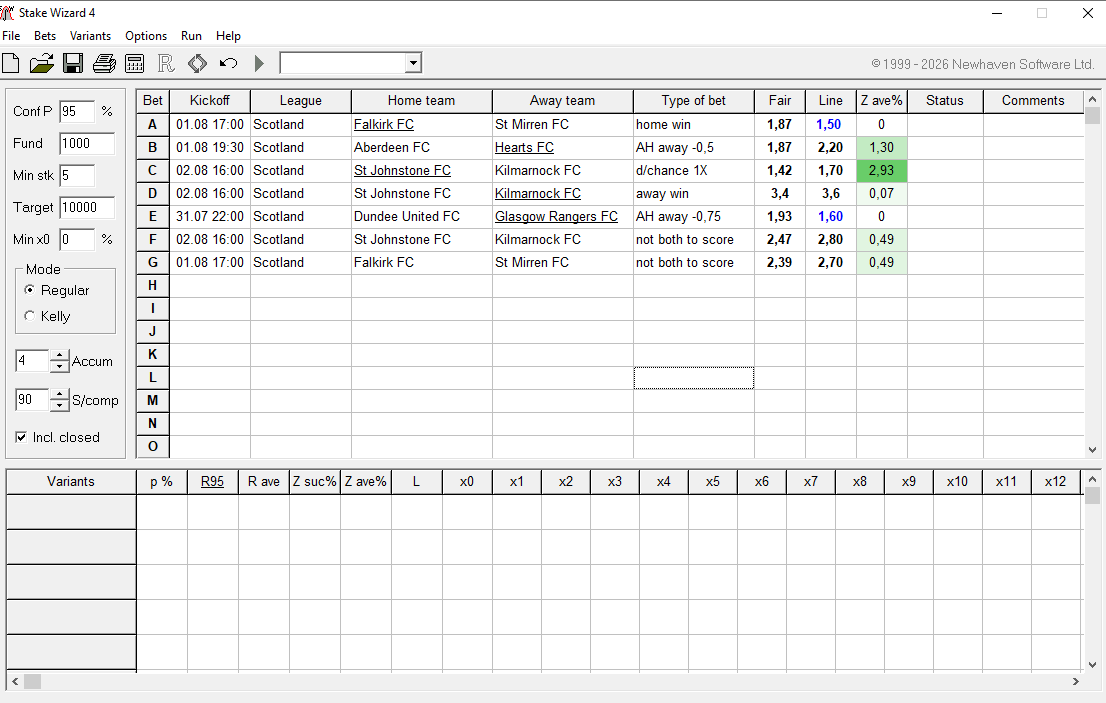Click the Min x0 input field
The width and height of the screenshot is (1106, 703).
pyautogui.click(x=77, y=240)
